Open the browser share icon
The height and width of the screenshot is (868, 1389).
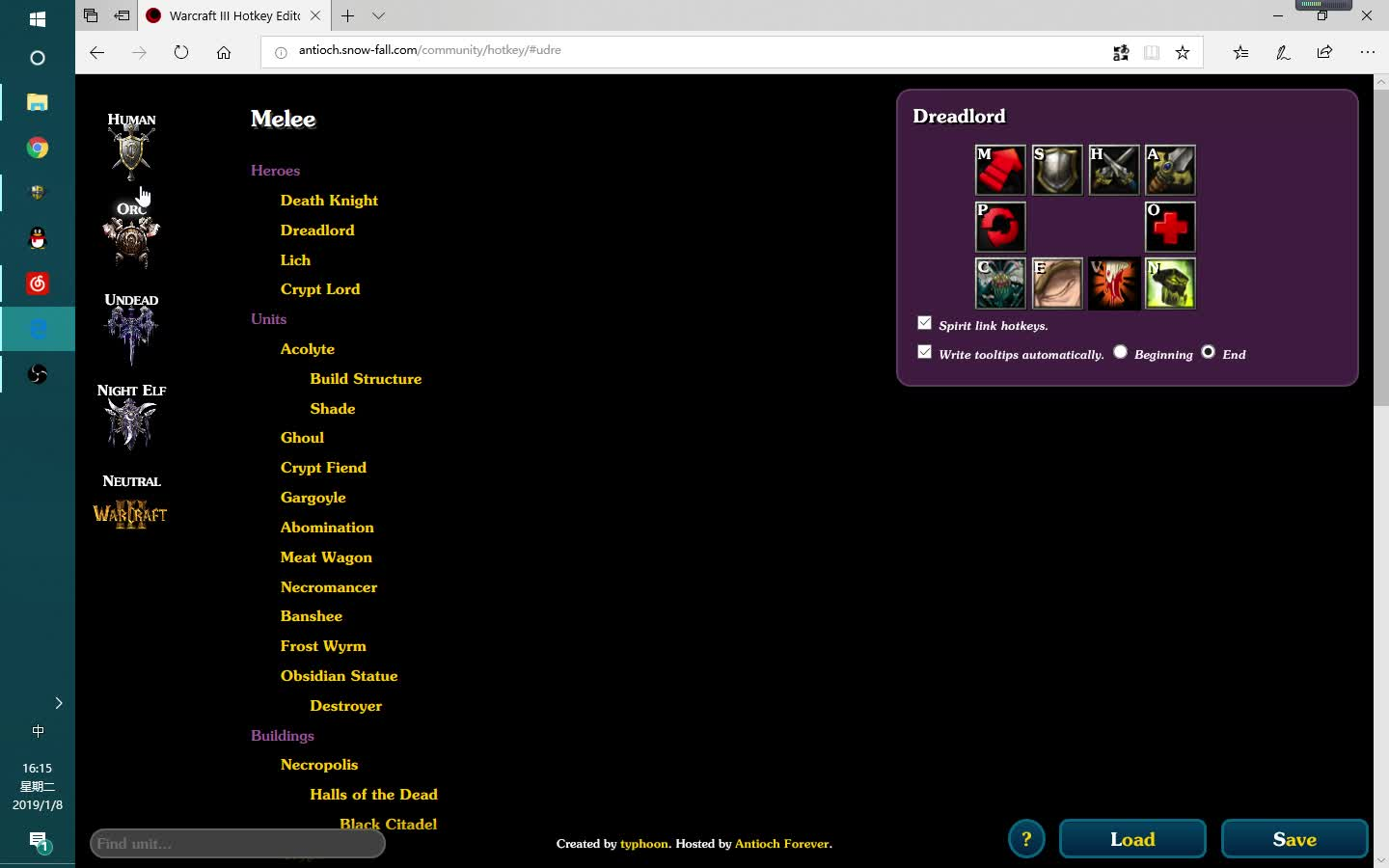click(x=1324, y=52)
